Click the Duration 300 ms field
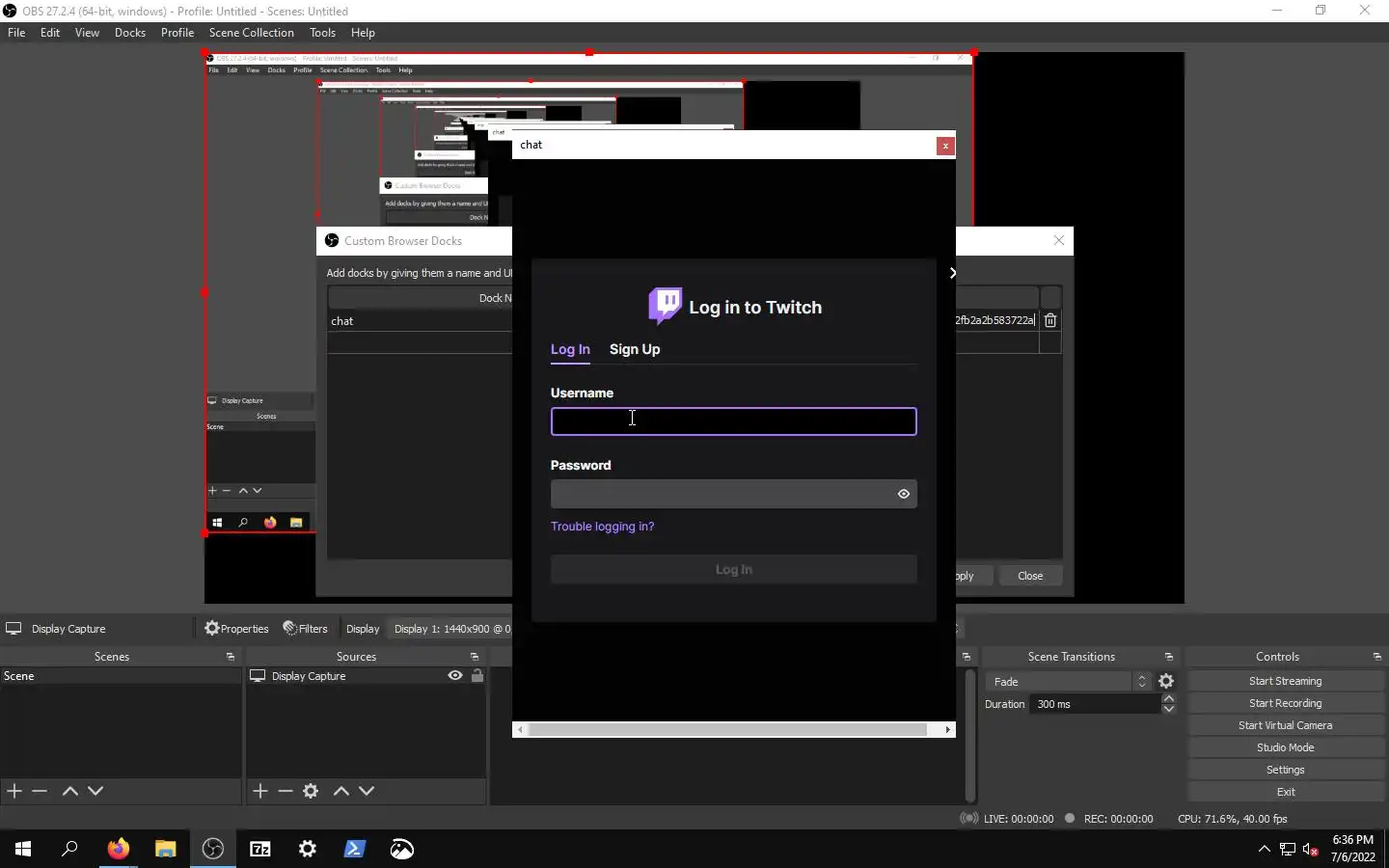 tap(1097, 704)
